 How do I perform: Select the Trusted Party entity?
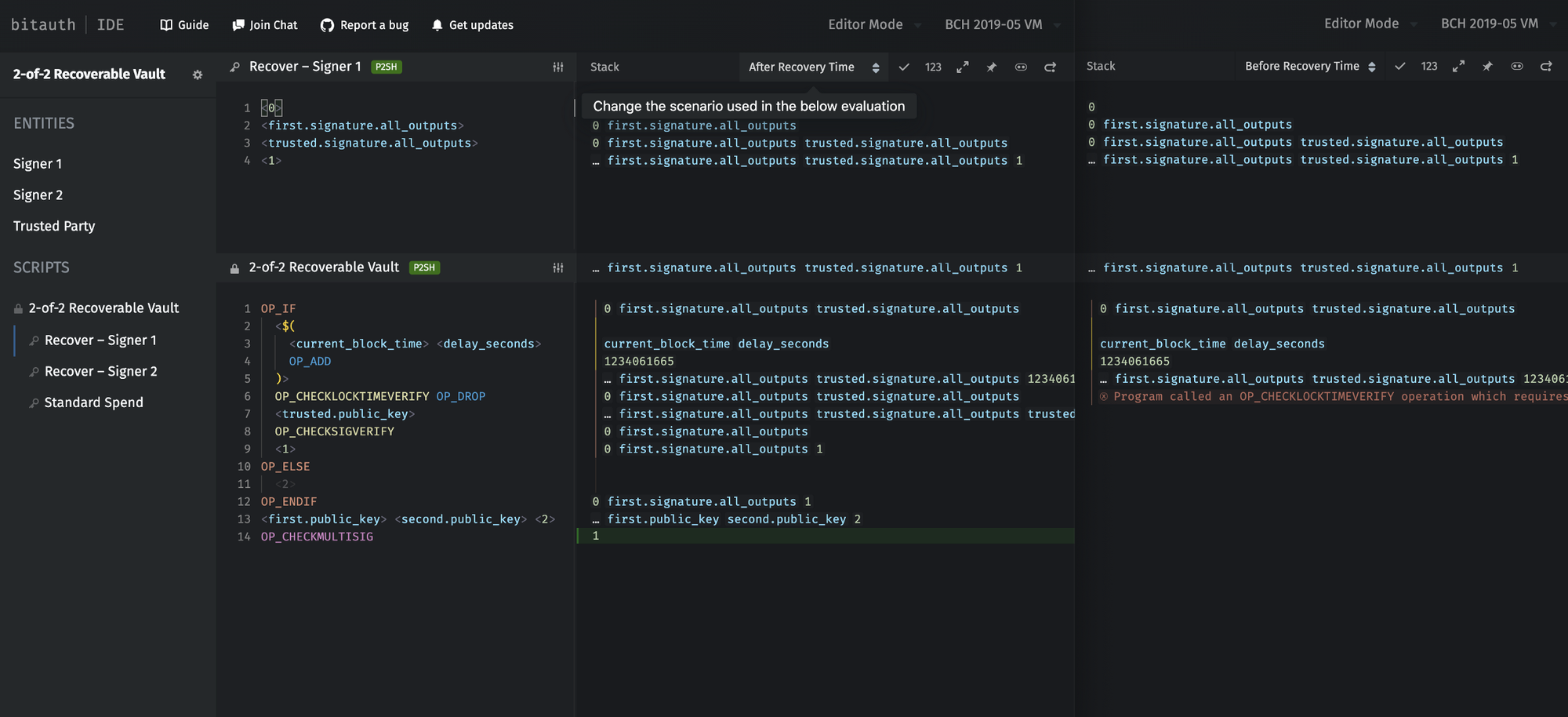(x=53, y=226)
